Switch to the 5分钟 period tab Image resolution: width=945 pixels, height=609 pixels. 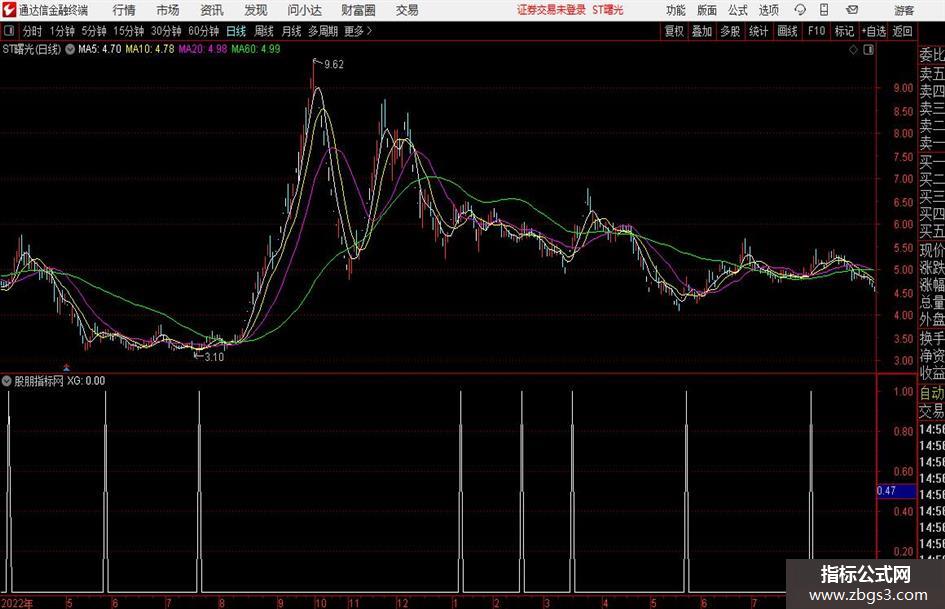pos(94,31)
